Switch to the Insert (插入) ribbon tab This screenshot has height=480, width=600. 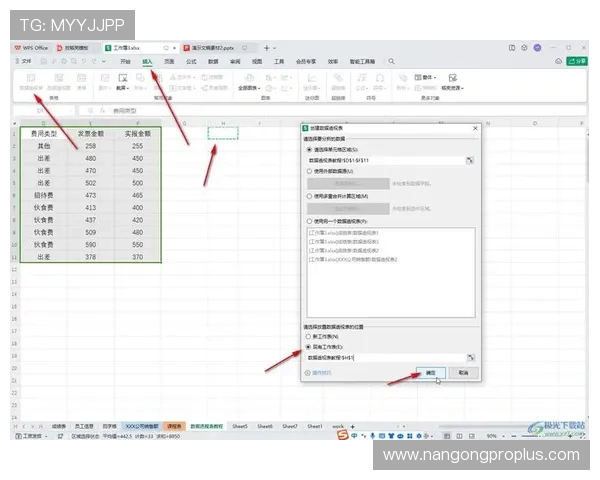(147, 61)
